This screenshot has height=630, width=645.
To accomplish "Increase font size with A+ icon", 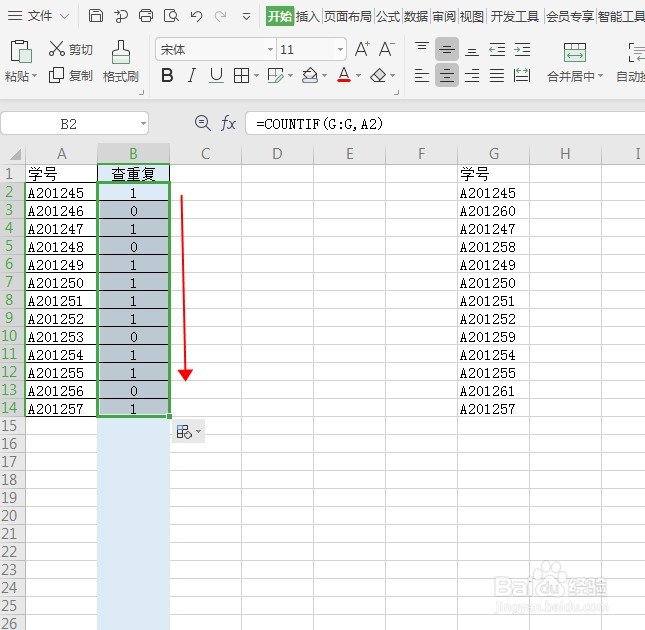I will pyautogui.click(x=362, y=49).
